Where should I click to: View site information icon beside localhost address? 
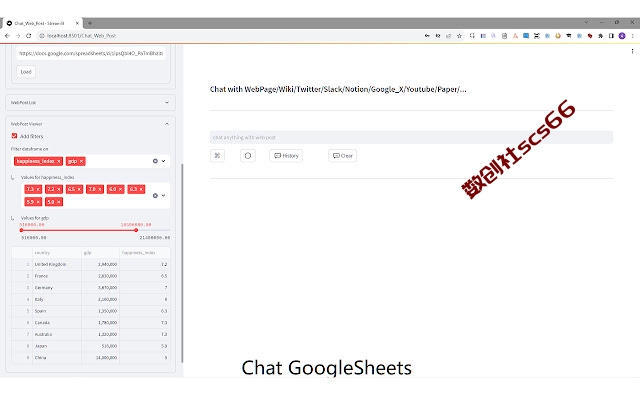pos(42,36)
